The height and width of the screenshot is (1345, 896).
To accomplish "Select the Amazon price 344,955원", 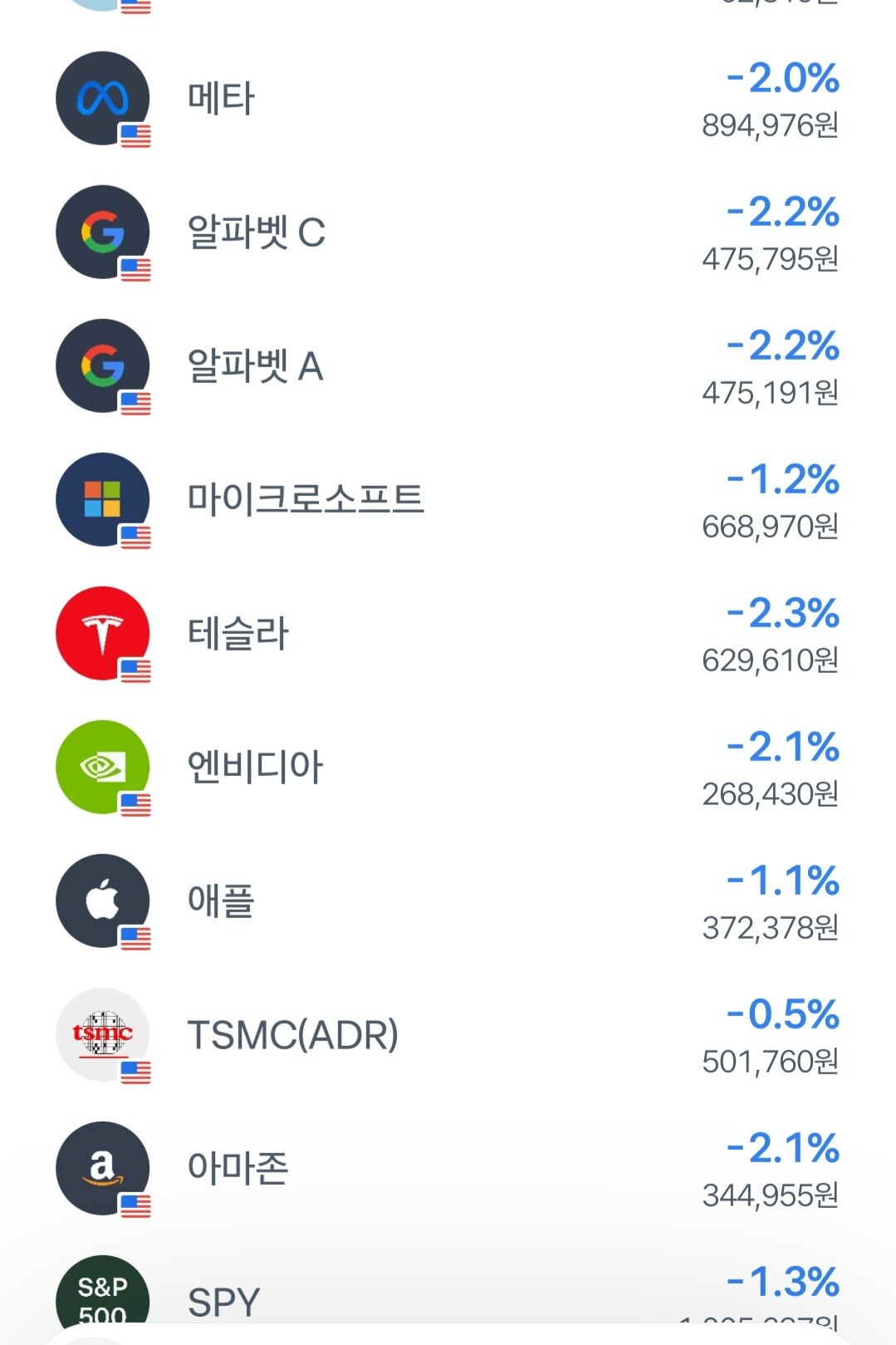I will [x=770, y=1195].
